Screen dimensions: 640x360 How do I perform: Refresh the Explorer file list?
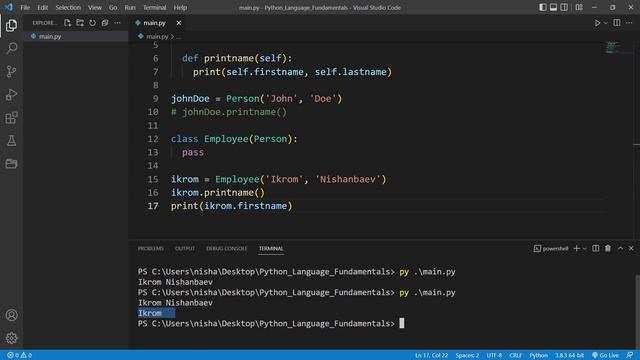(93, 23)
